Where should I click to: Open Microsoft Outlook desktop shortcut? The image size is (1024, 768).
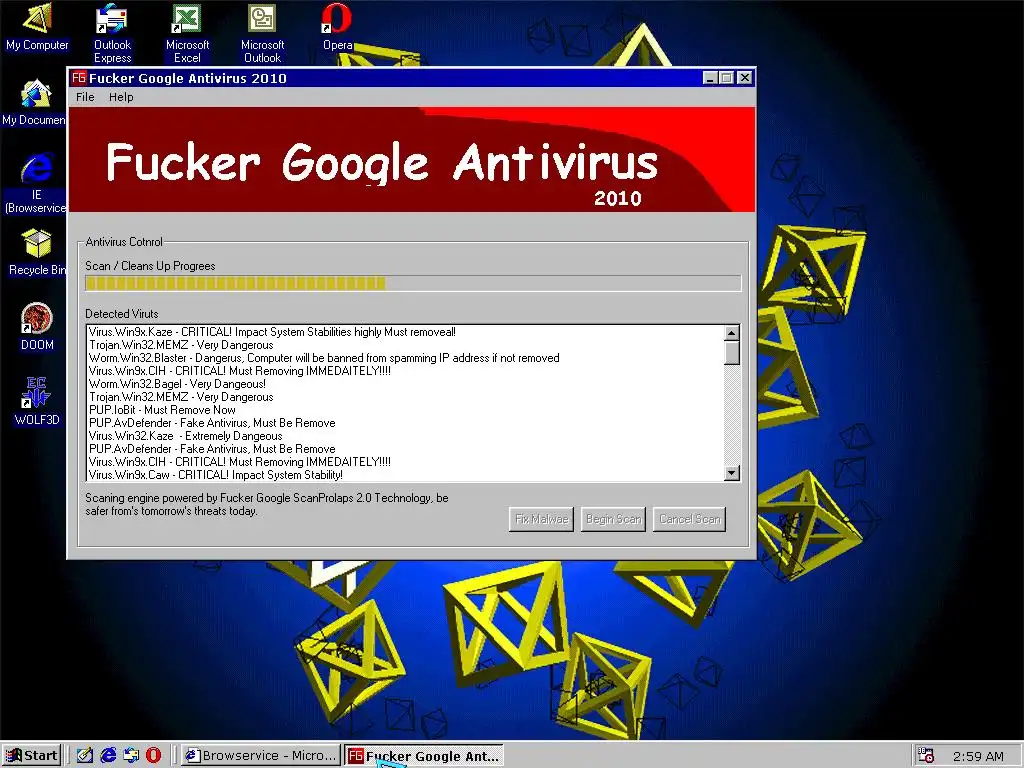point(263,33)
